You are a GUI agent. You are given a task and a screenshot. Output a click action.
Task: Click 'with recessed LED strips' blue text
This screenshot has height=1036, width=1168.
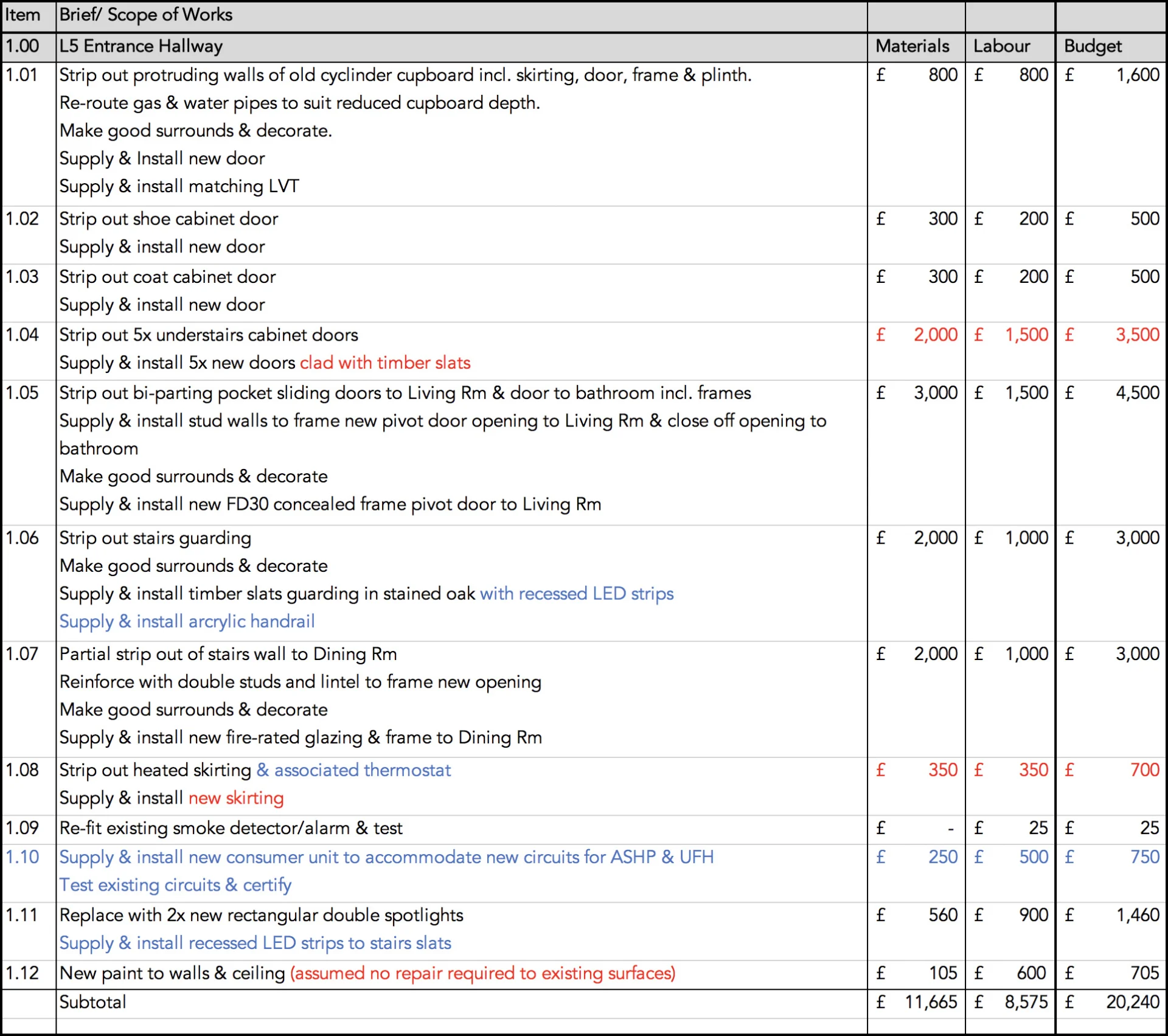(x=577, y=594)
